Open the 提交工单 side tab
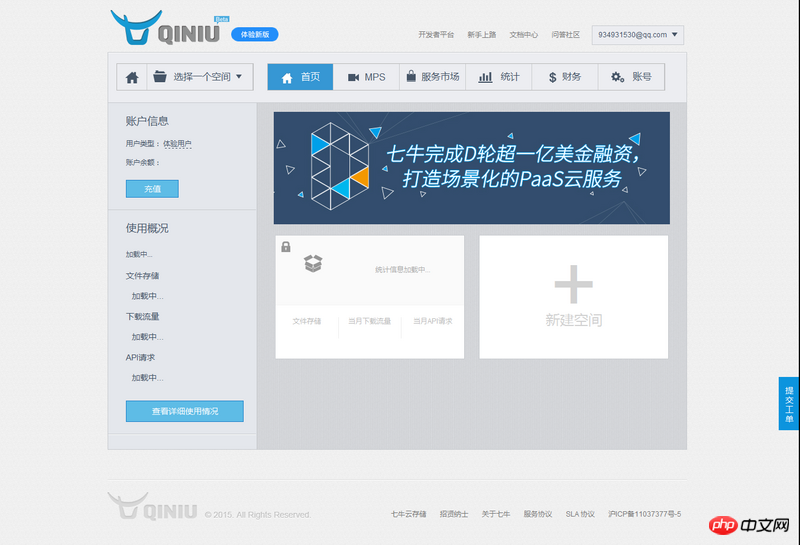The width and height of the screenshot is (800, 545). coord(789,404)
